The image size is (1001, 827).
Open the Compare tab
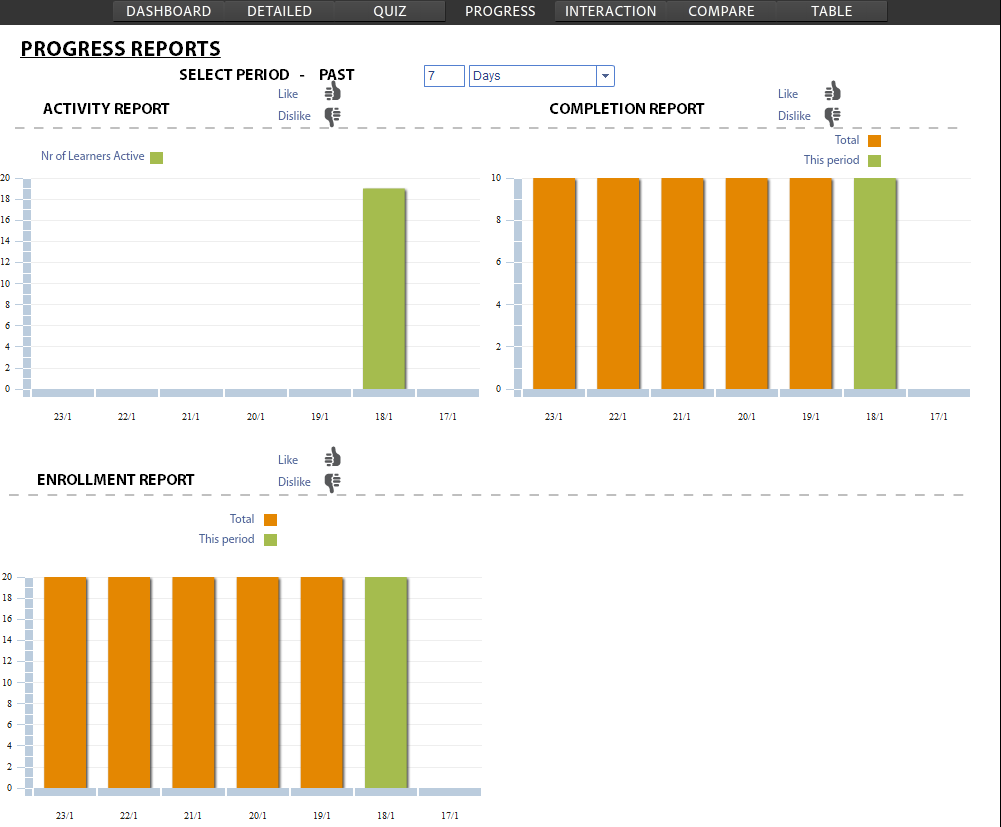[721, 11]
